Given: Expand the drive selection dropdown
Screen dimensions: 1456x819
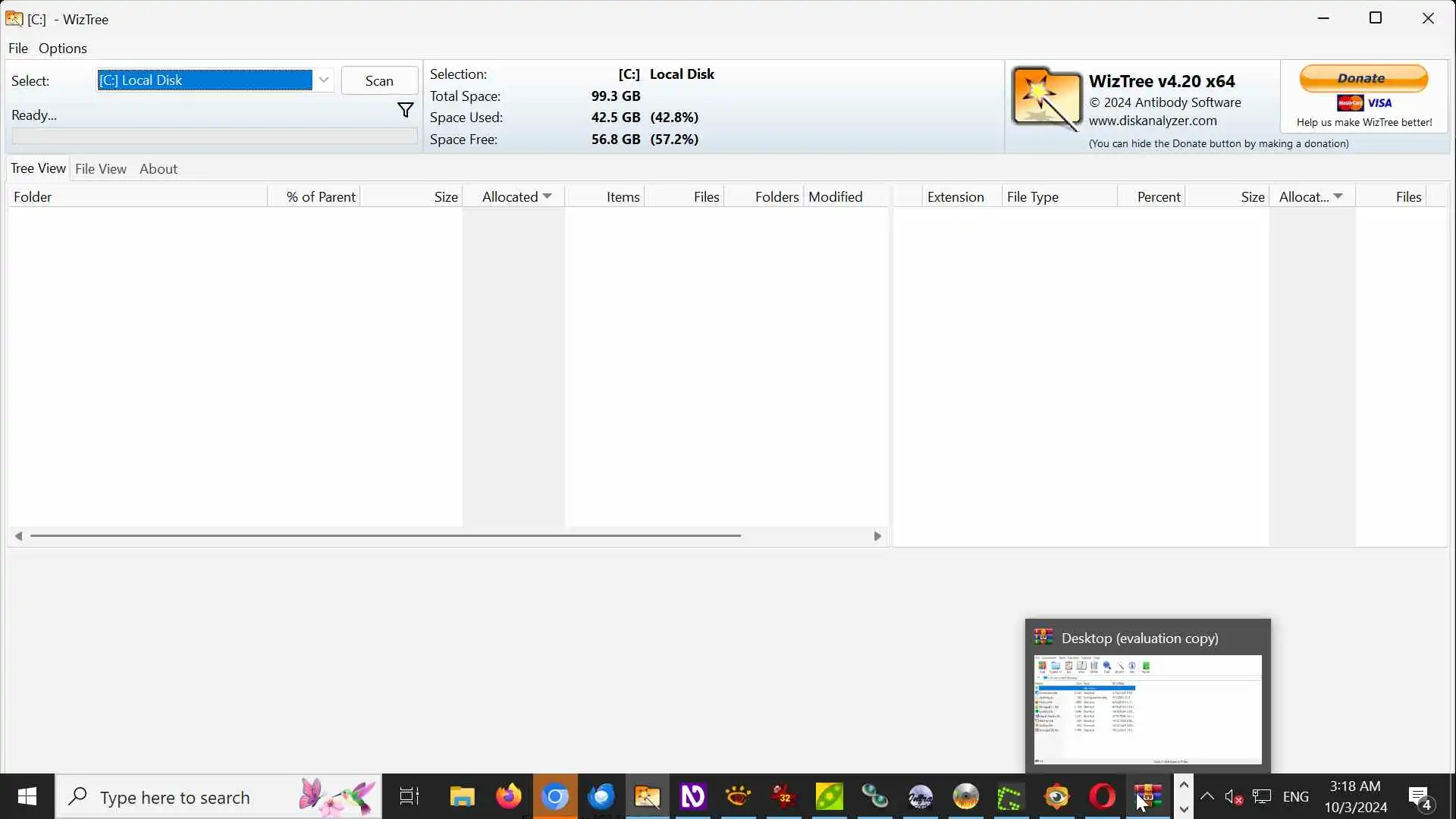Looking at the screenshot, I should coord(324,80).
